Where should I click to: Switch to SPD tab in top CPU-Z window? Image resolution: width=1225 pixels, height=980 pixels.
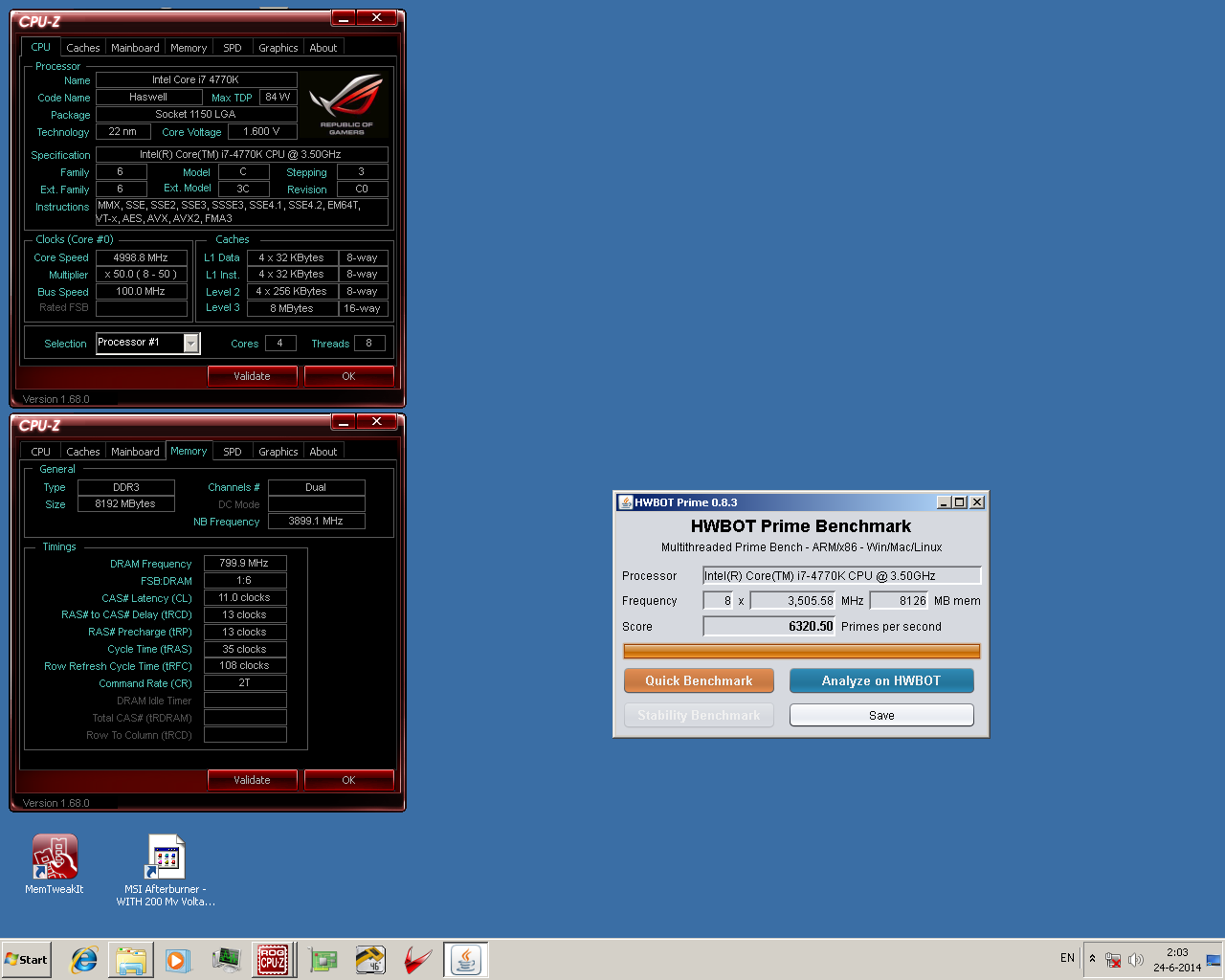coord(233,48)
